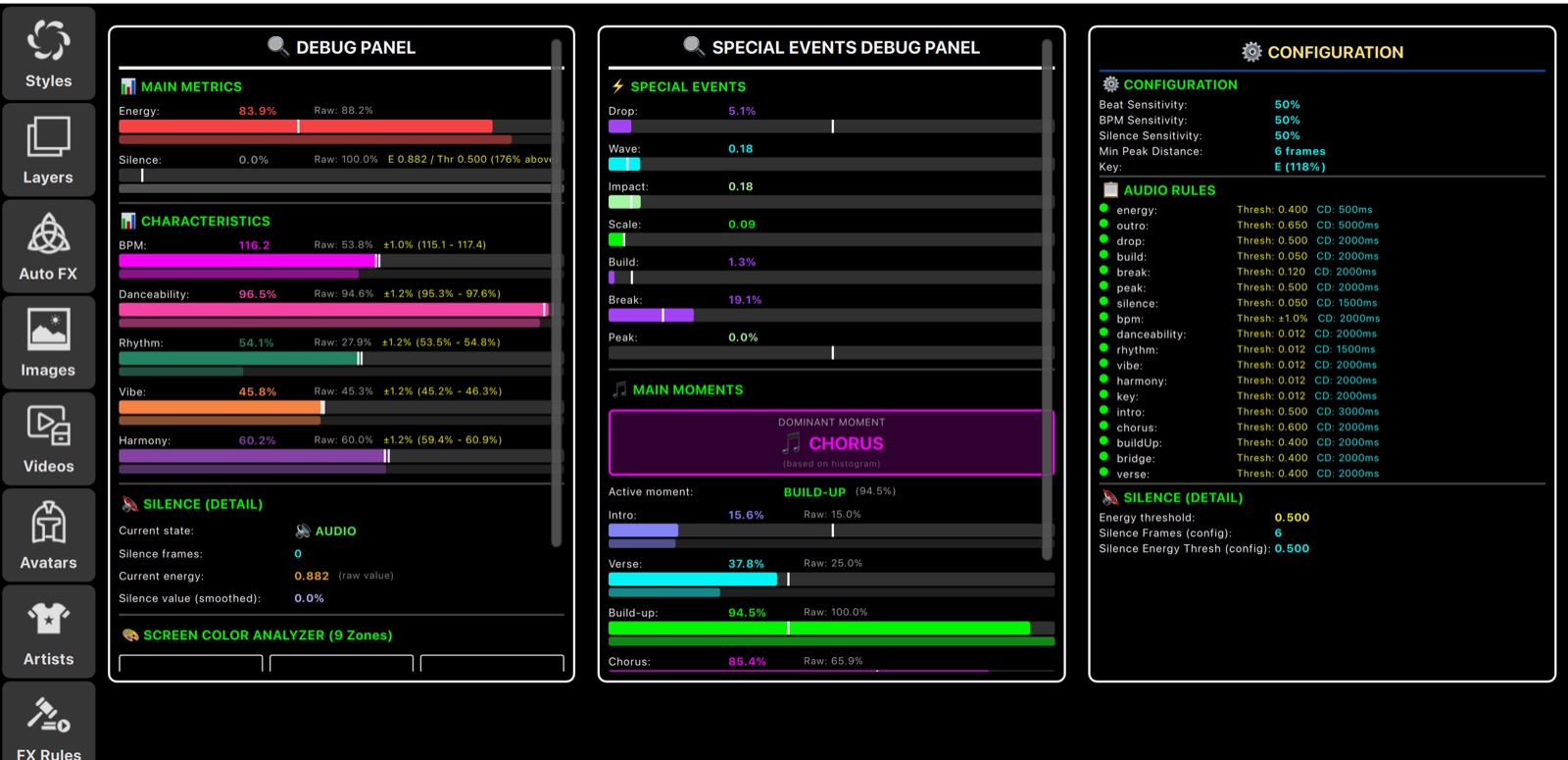Click the Characteristics chart icon

click(127, 221)
